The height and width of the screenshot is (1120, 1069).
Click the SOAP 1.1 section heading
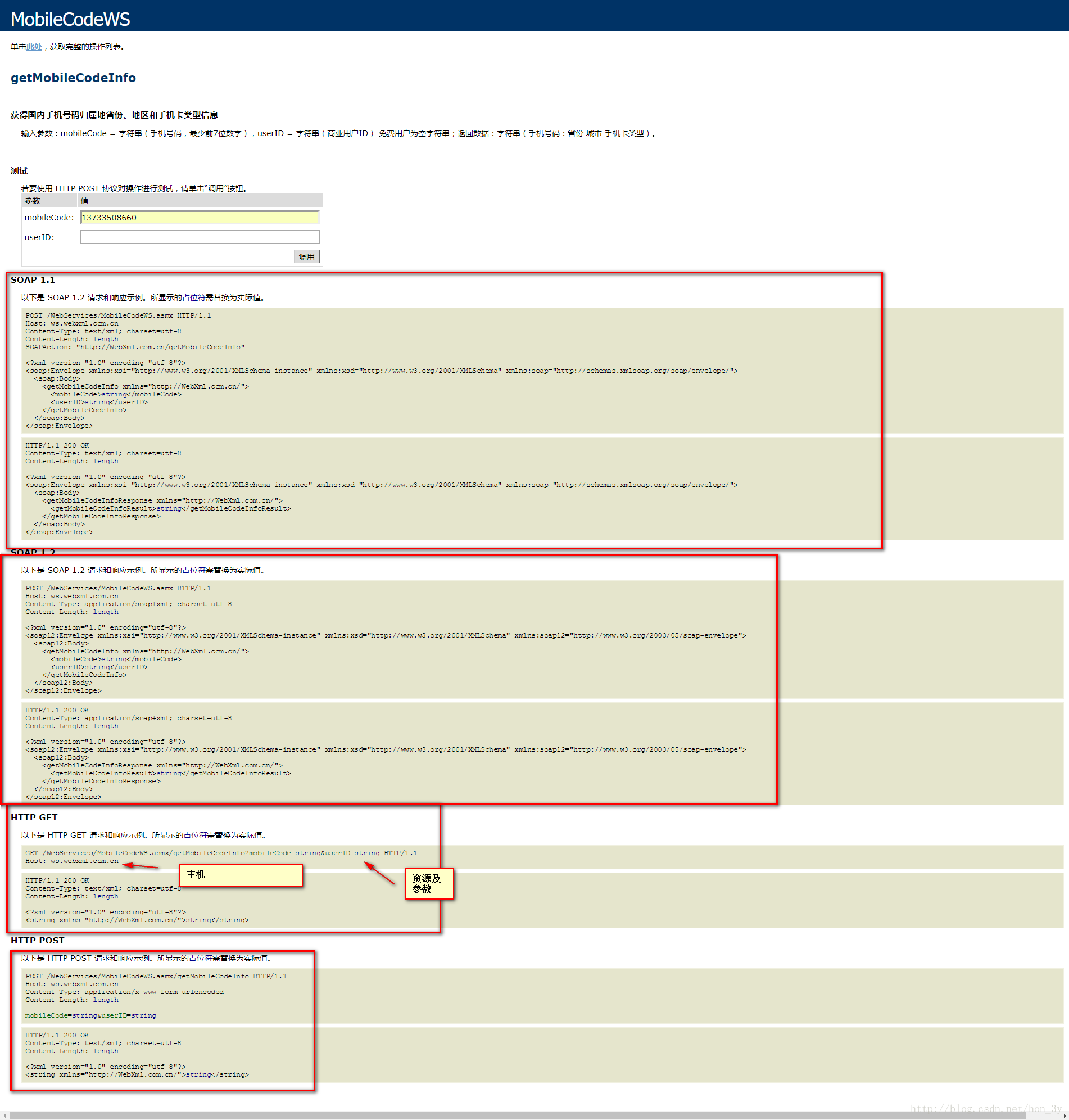pos(33,279)
